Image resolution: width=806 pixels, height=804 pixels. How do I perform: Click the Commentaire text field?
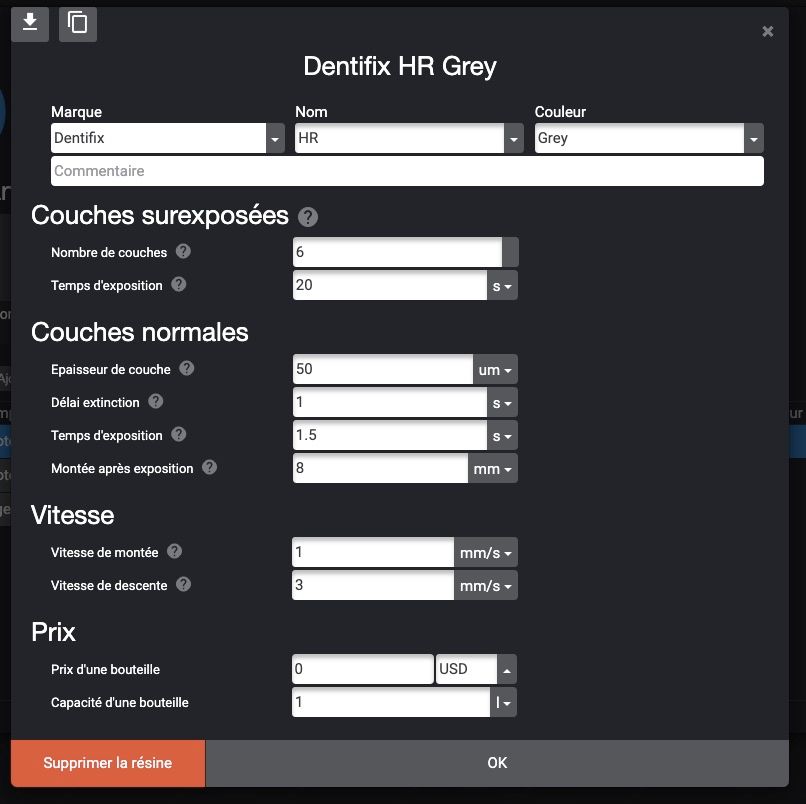point(407,171)
